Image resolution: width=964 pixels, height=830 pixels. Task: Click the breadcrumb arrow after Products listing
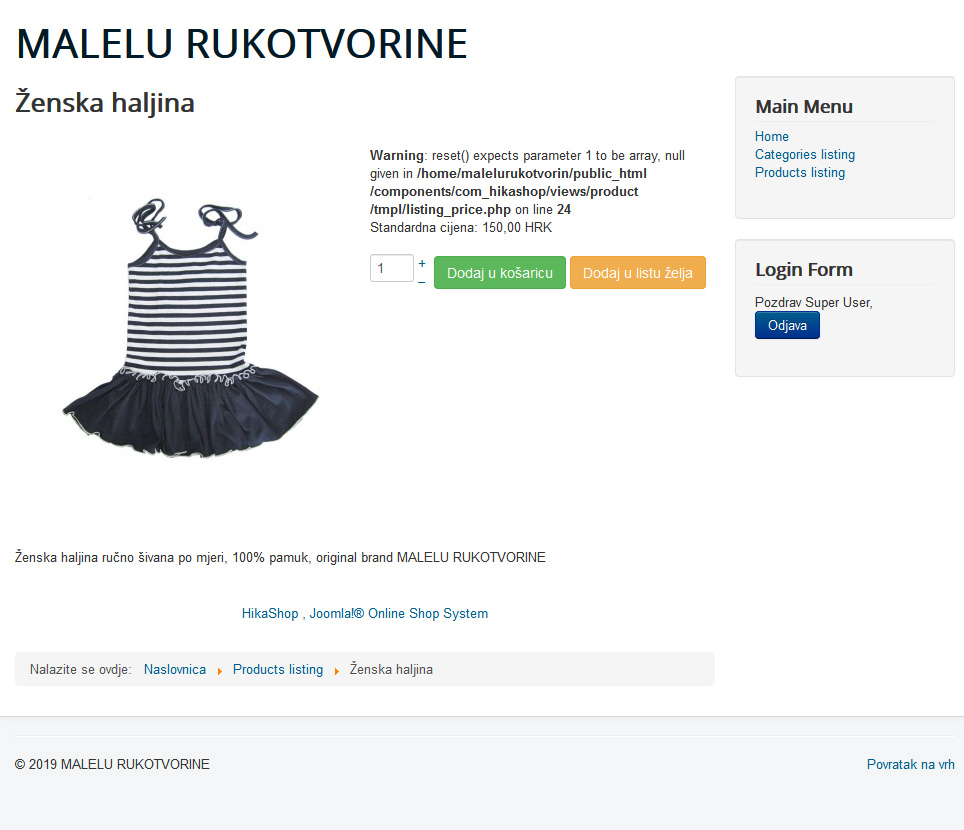click(x=336, y=671)
